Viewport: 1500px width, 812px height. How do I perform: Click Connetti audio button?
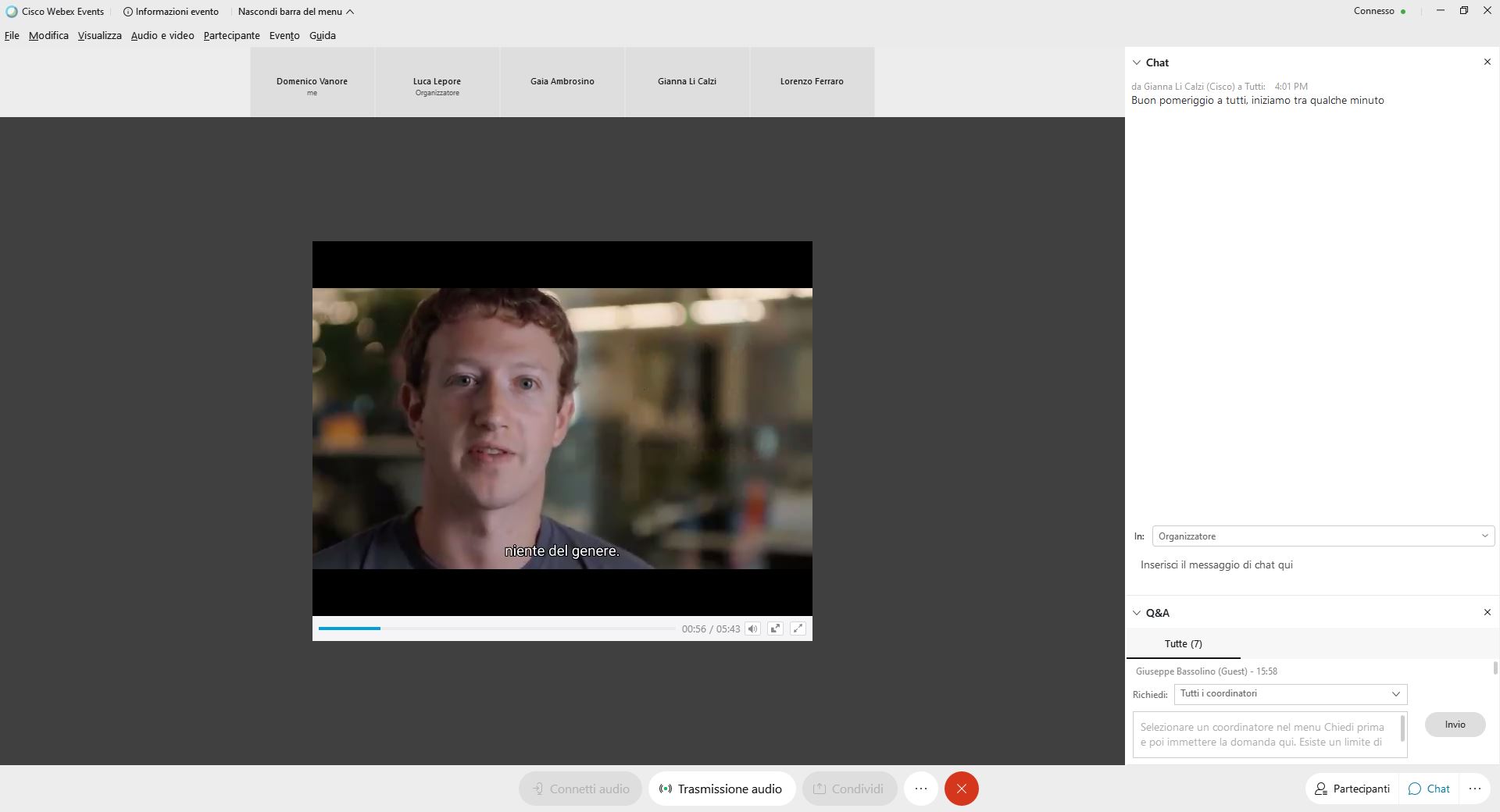pos(580,789)
